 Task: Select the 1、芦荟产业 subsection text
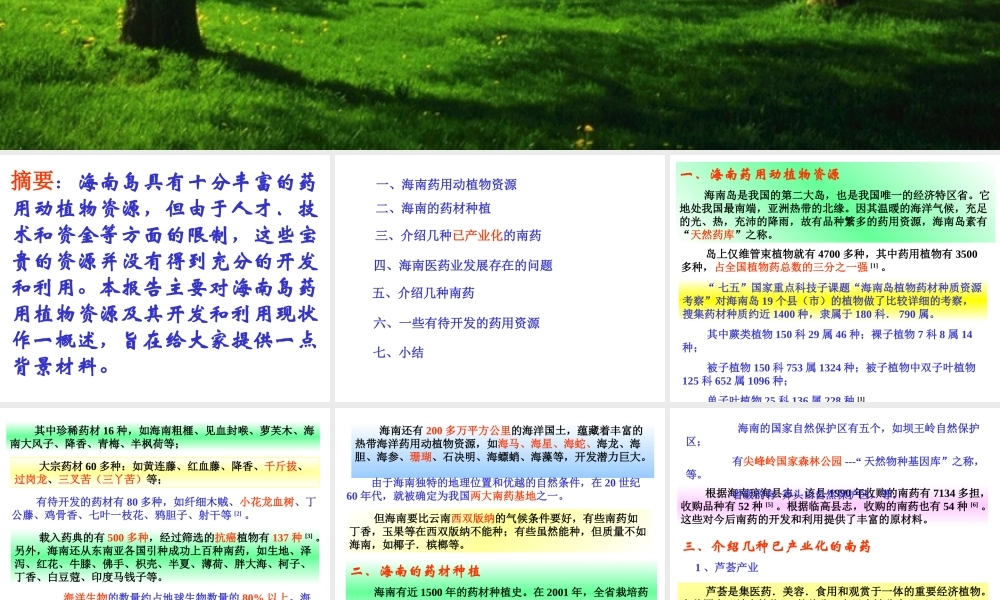pyautogui.click(x=726, y=568)
